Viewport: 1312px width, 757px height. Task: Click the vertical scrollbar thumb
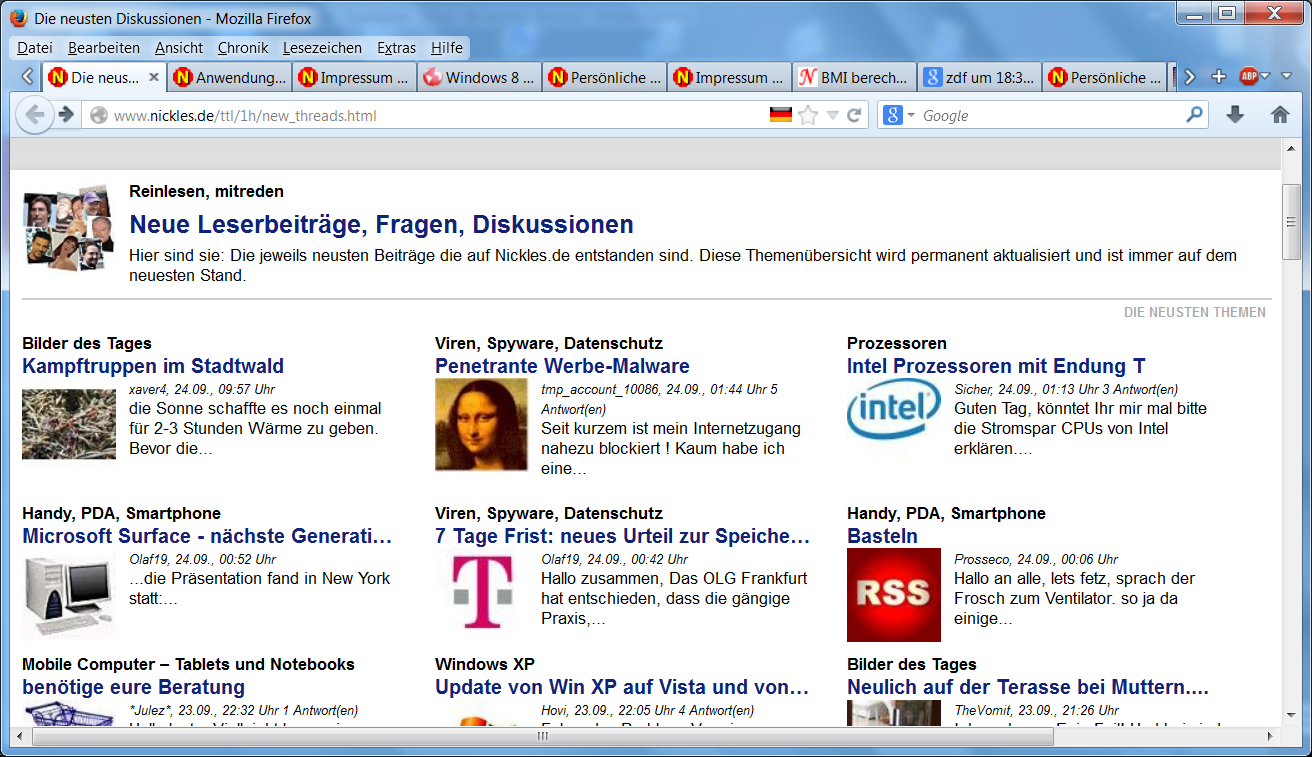(1291, 222)
